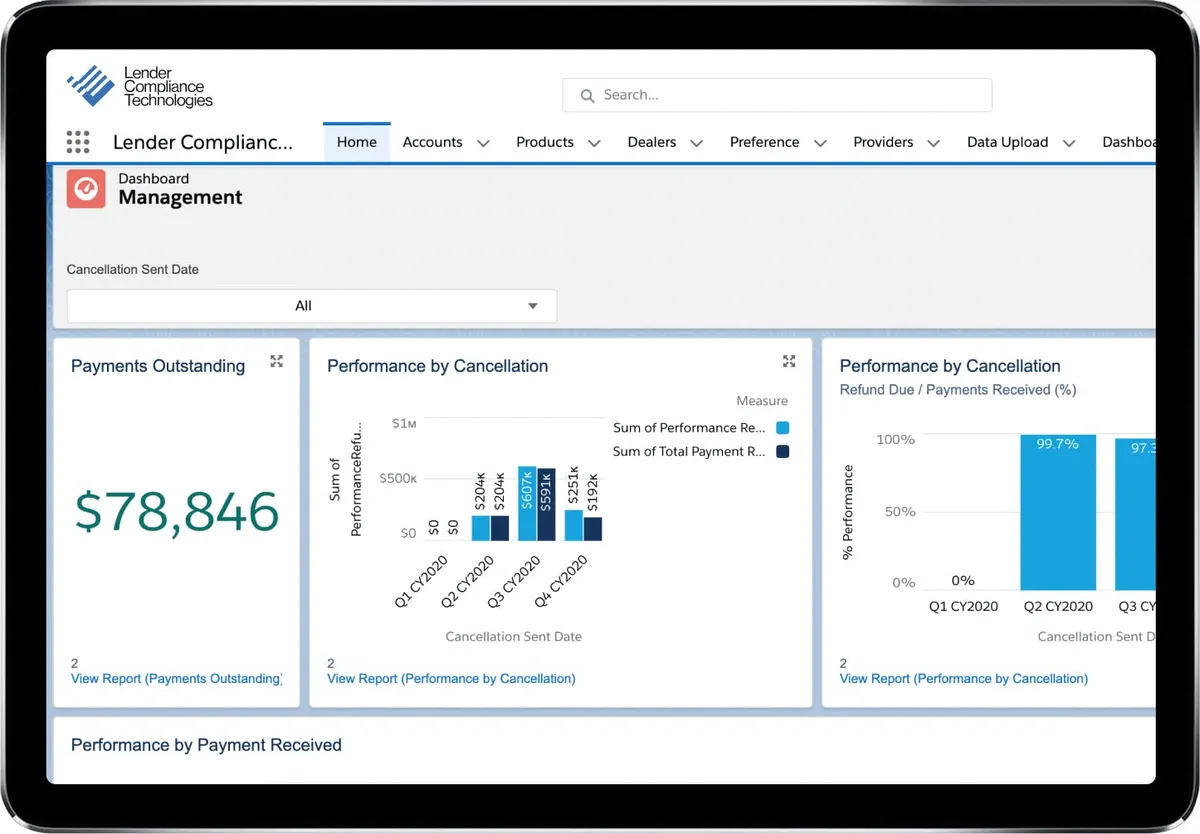Expand the Products tab chevron
The height and width of the screenshot is (834, 1200).
pos(594,143)
